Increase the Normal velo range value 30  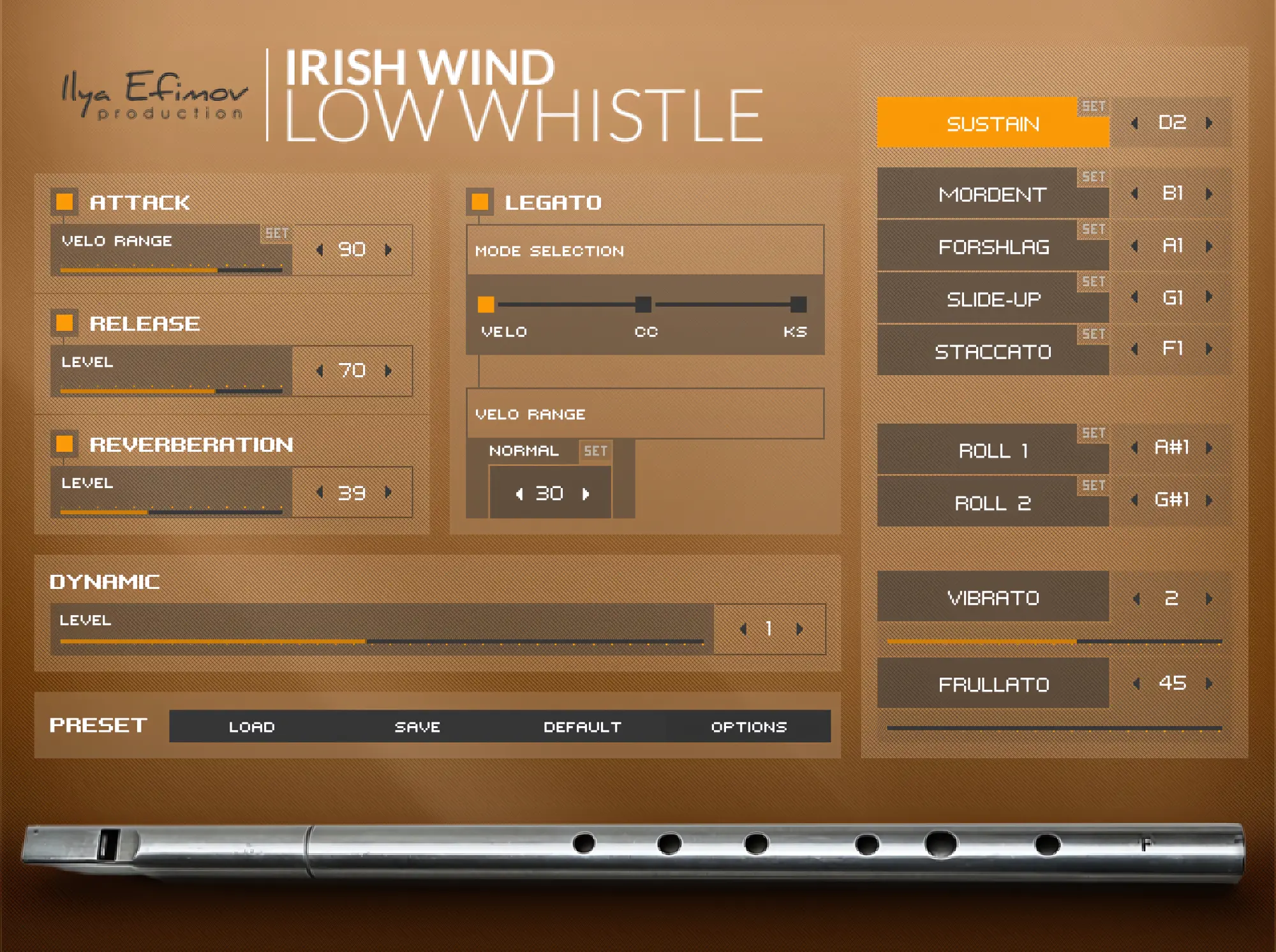coord(586,494)
